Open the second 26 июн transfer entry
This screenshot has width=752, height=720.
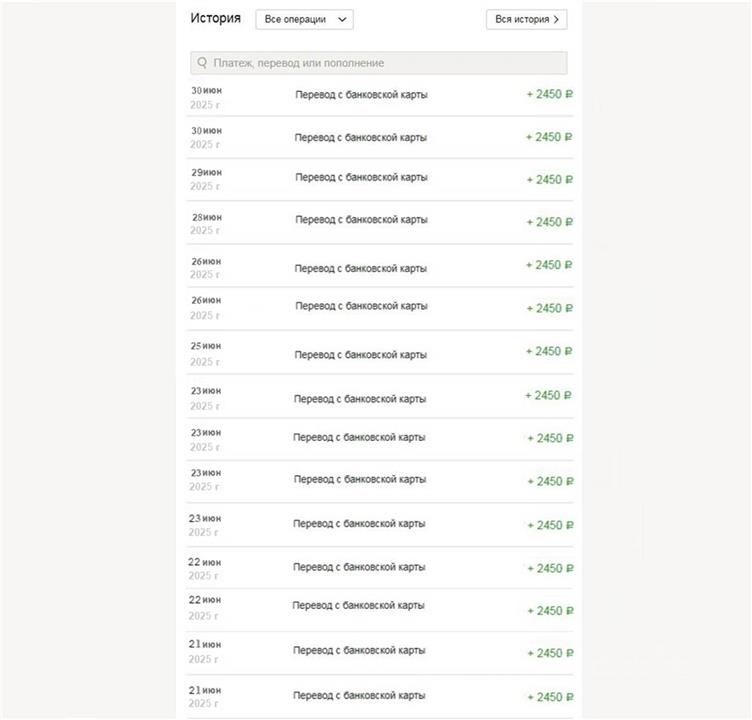(361, 306)
